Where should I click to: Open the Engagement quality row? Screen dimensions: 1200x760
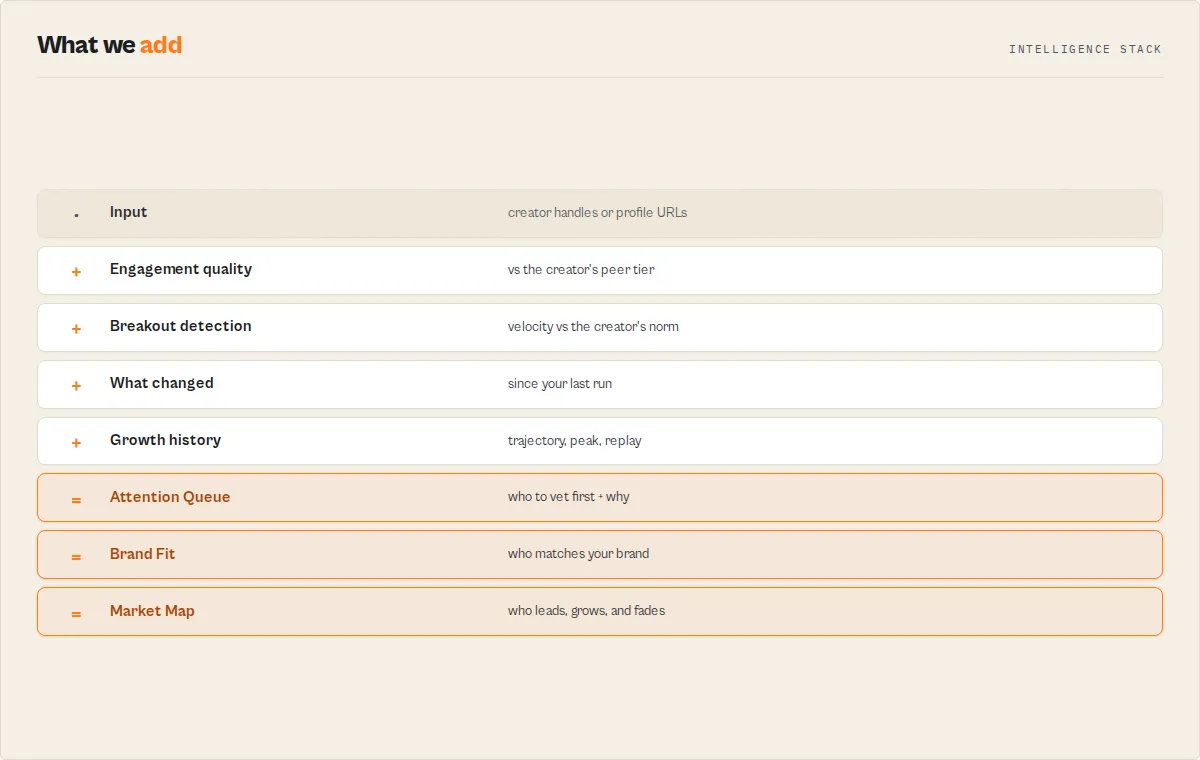click(x=600, y=270)
